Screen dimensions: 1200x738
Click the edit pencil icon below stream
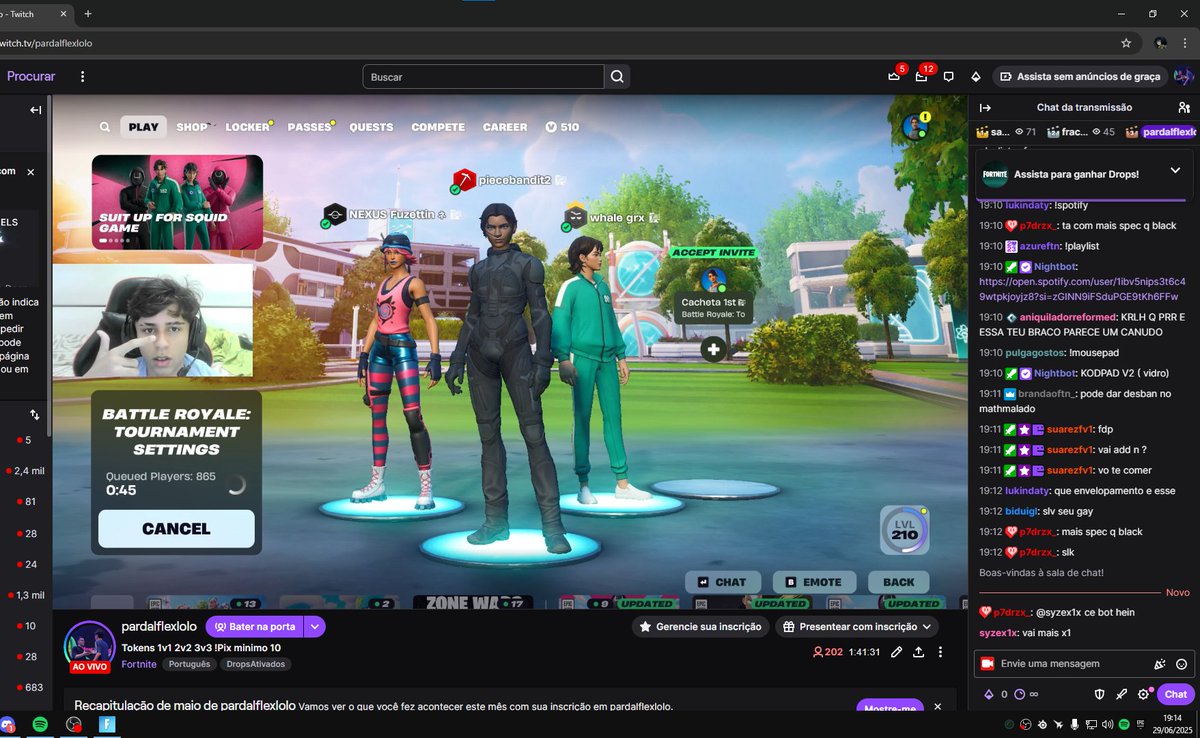click(896, 652)
